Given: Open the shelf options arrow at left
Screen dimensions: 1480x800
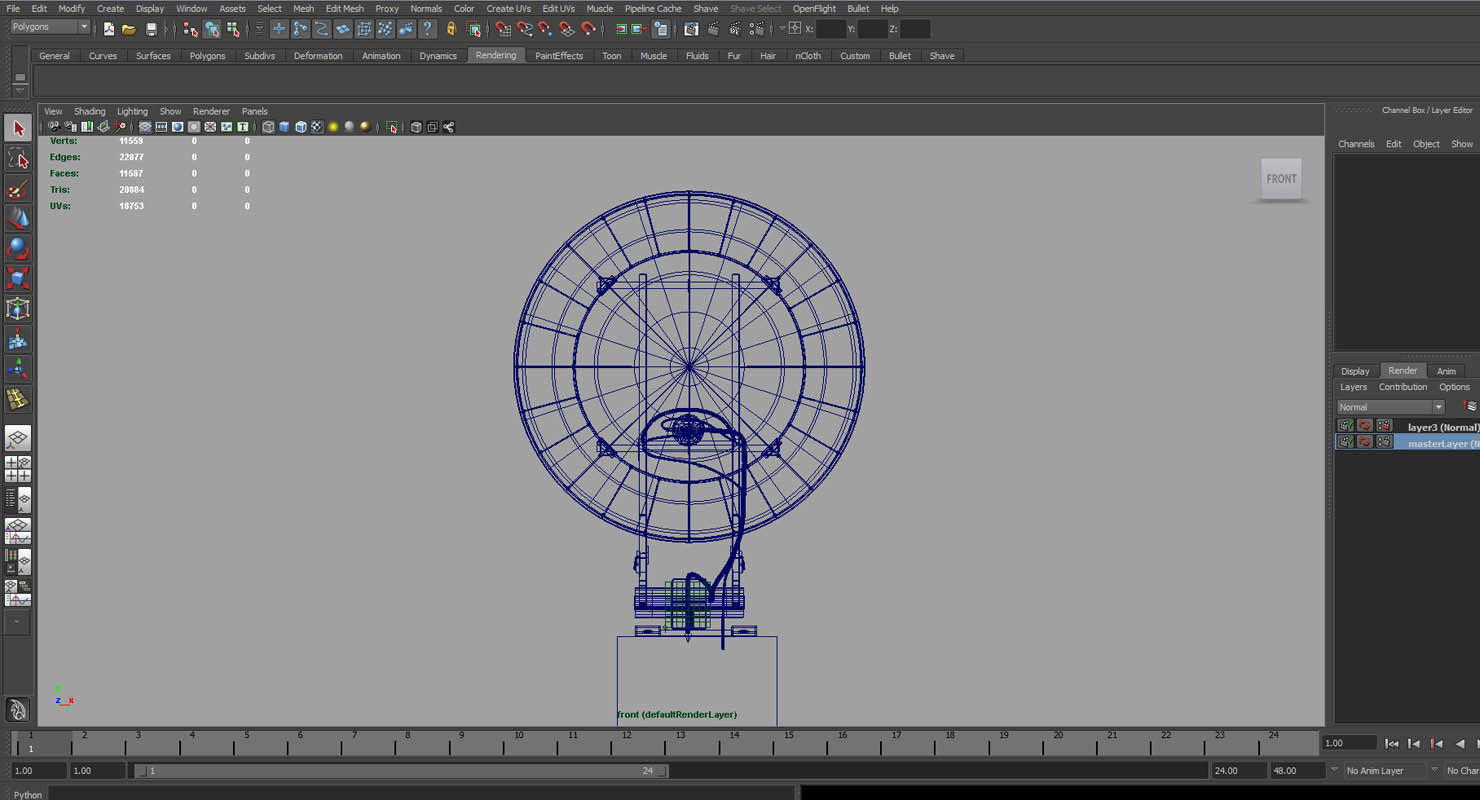Looking at the screenshot, I should tap(19, 91).
